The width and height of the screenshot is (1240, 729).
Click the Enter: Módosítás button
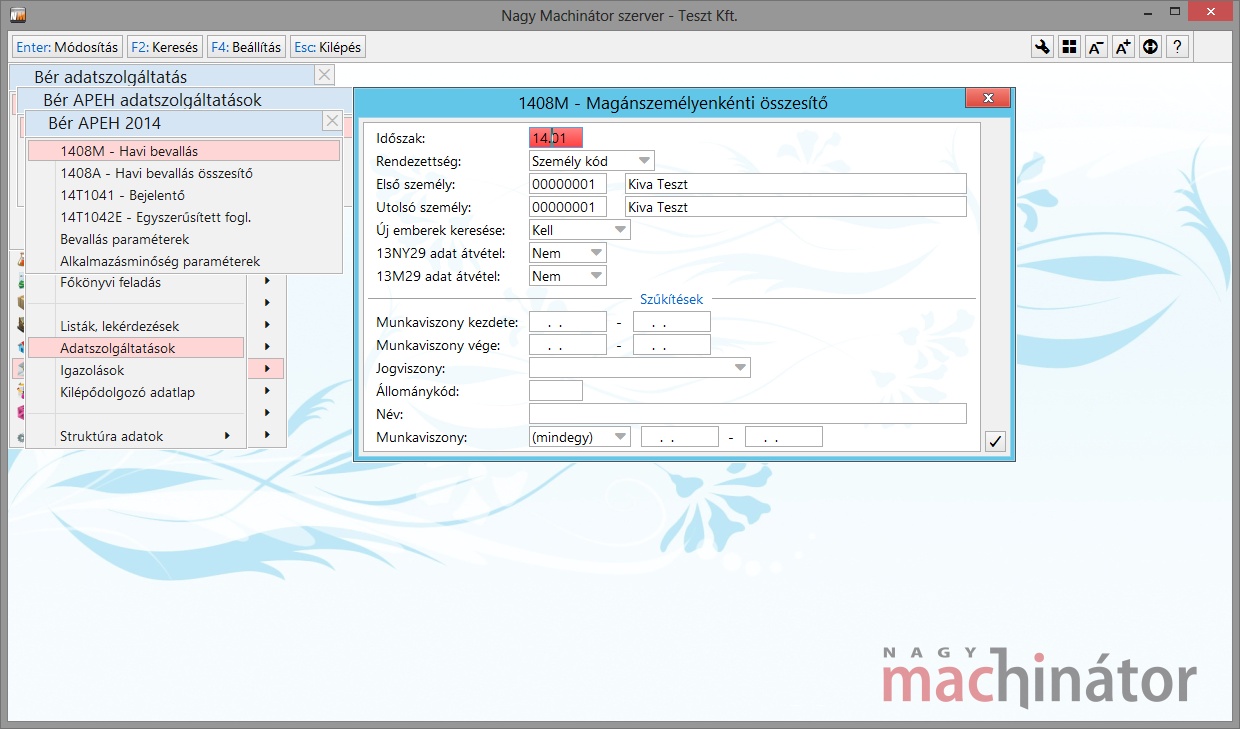(x=67, y=47)
